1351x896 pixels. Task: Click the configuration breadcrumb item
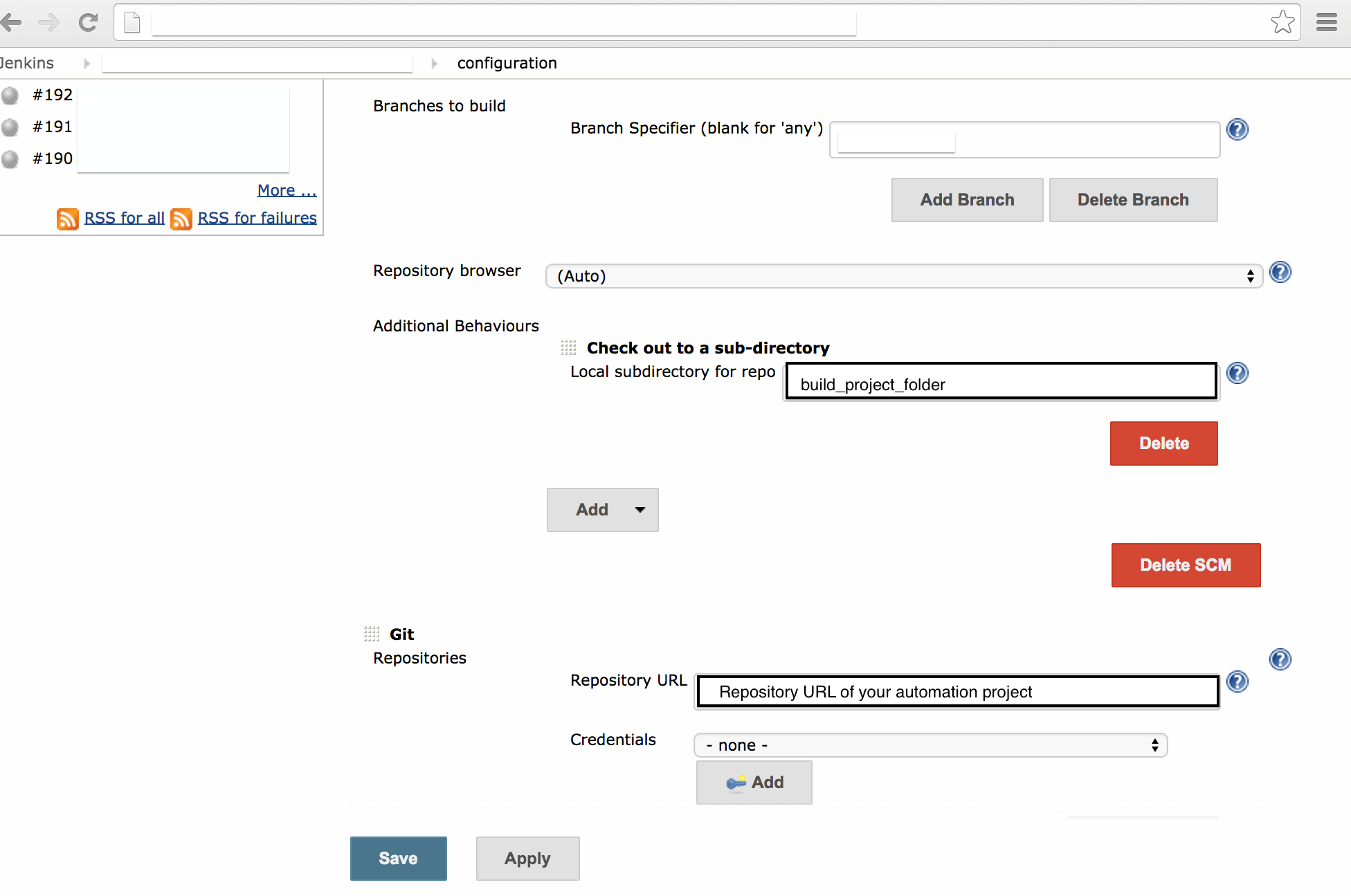point(507,63)
